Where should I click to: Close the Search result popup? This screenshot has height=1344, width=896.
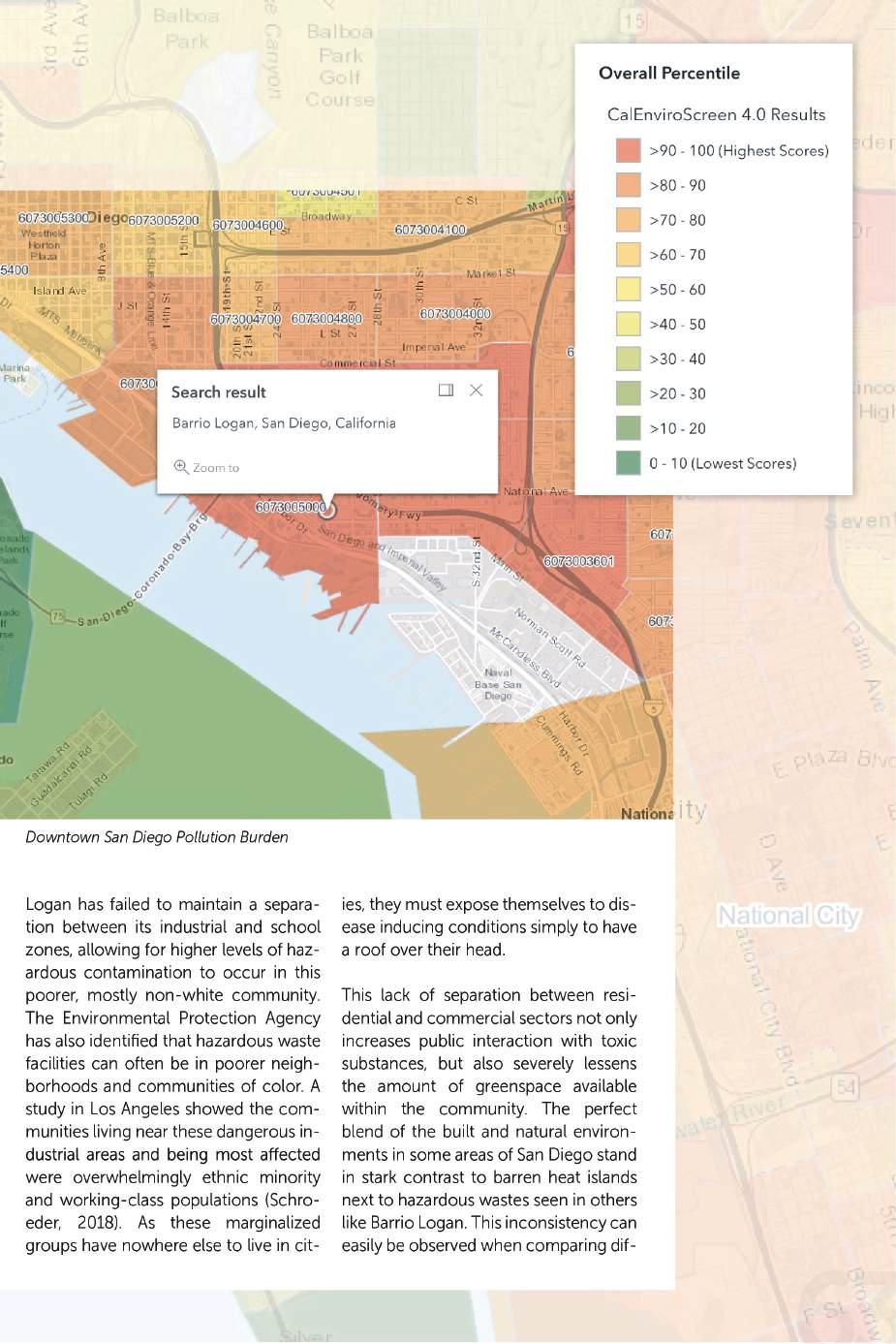coord(476,390)
